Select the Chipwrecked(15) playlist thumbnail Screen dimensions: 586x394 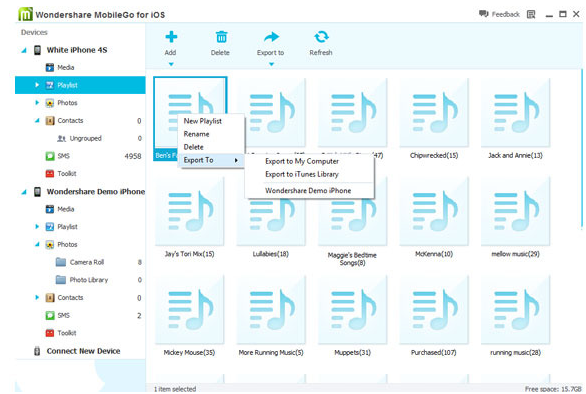pyautogui.click(x=434, y=113)
